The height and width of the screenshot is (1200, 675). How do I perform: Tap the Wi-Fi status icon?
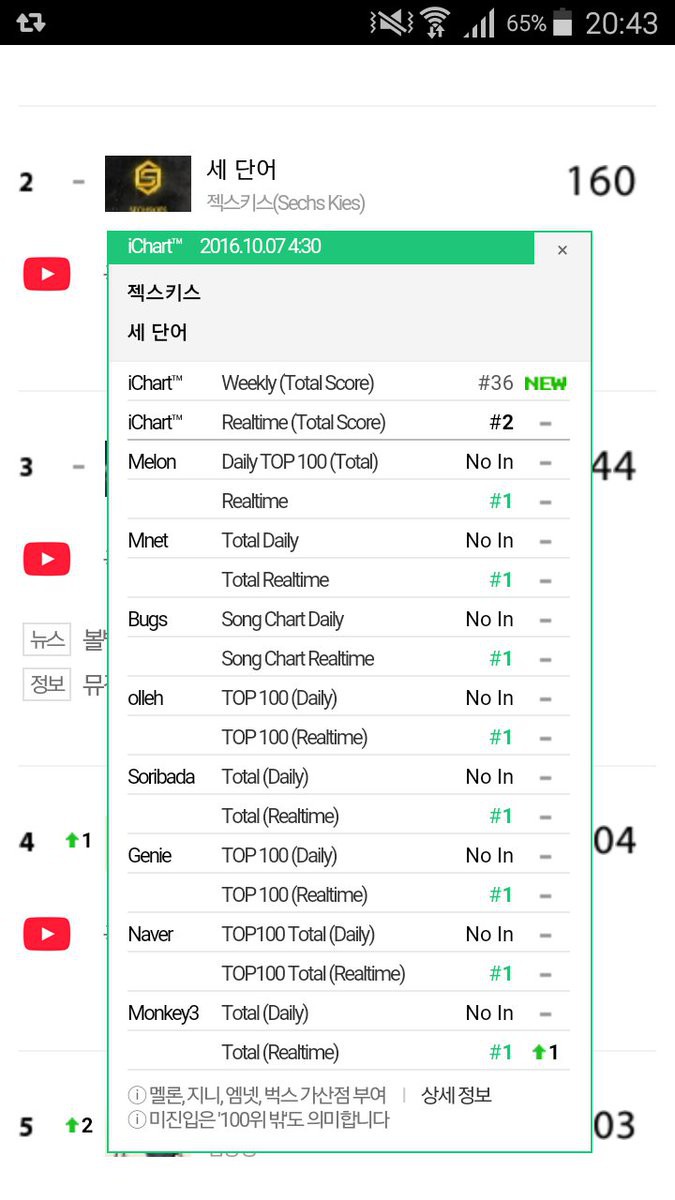tap(435, 22)
